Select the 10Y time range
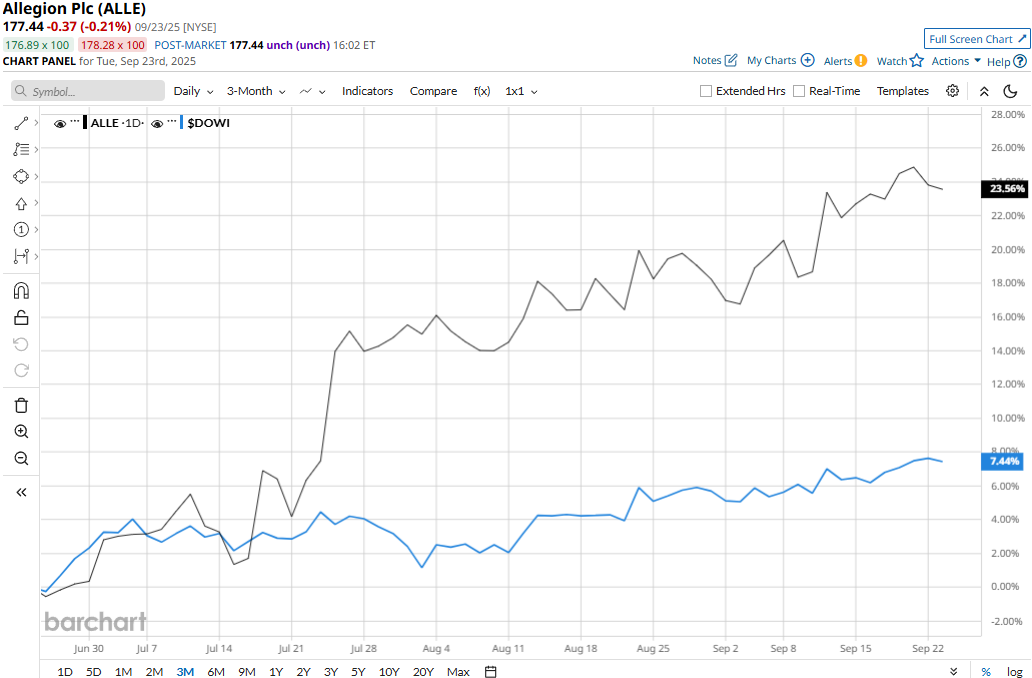 [x=389, y=671]
